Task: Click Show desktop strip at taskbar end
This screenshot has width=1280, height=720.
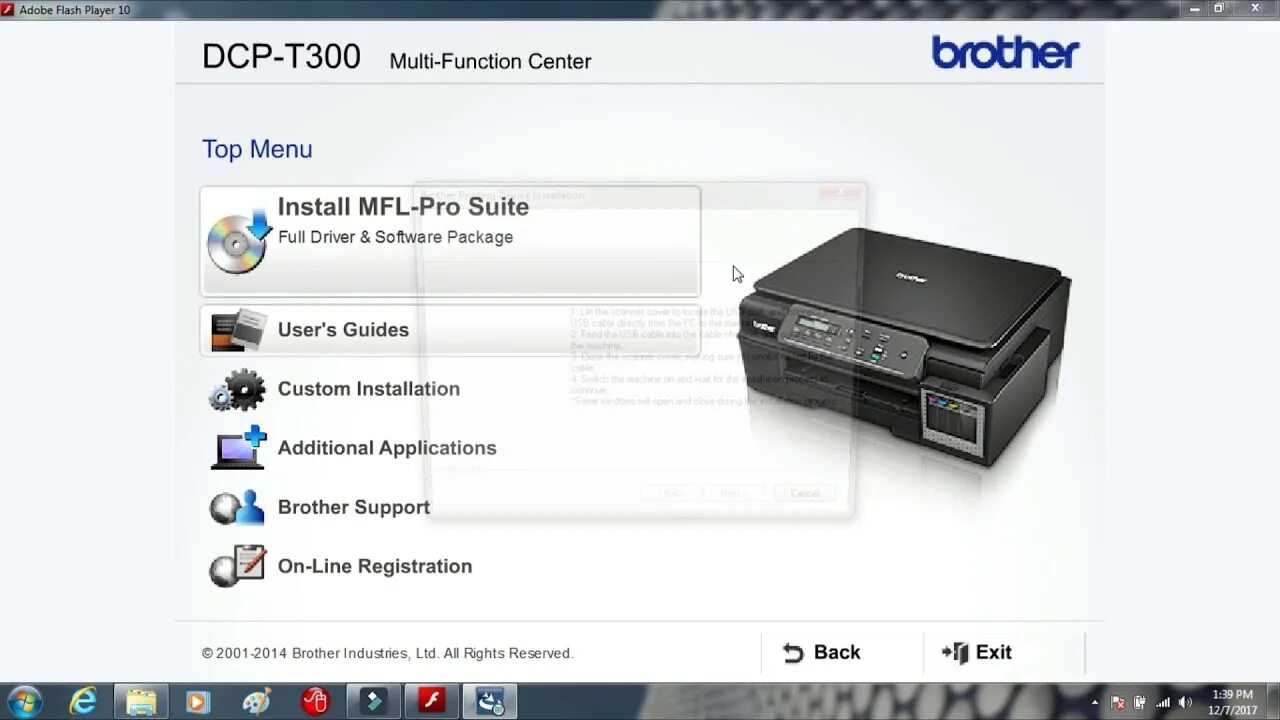Action: [1273, 702]
